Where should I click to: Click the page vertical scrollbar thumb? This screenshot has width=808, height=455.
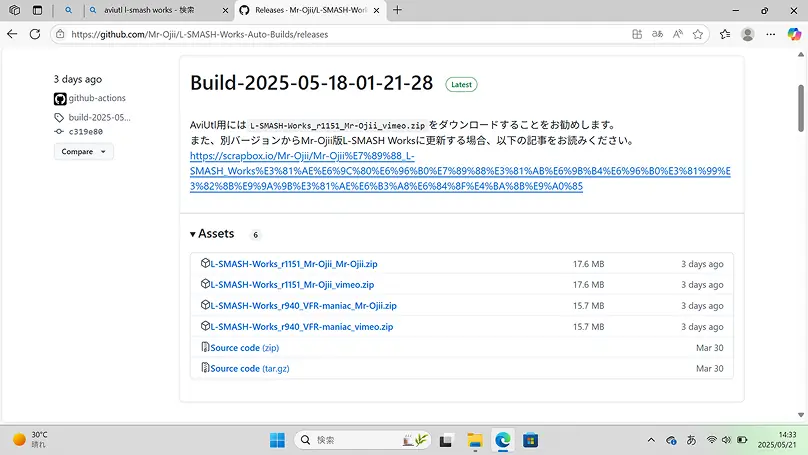[801, 108]
